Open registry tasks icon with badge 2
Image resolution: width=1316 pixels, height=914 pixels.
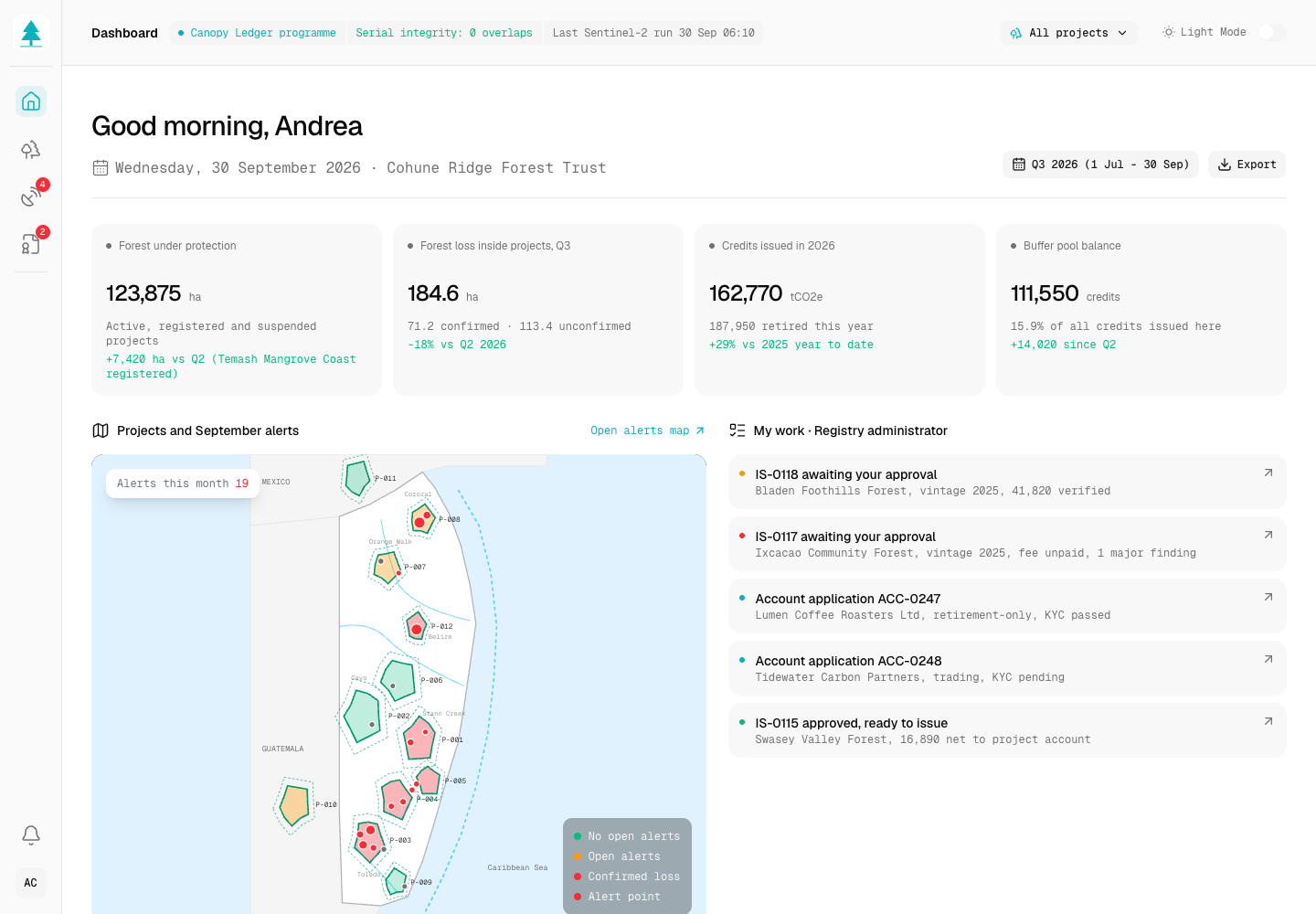31,244
